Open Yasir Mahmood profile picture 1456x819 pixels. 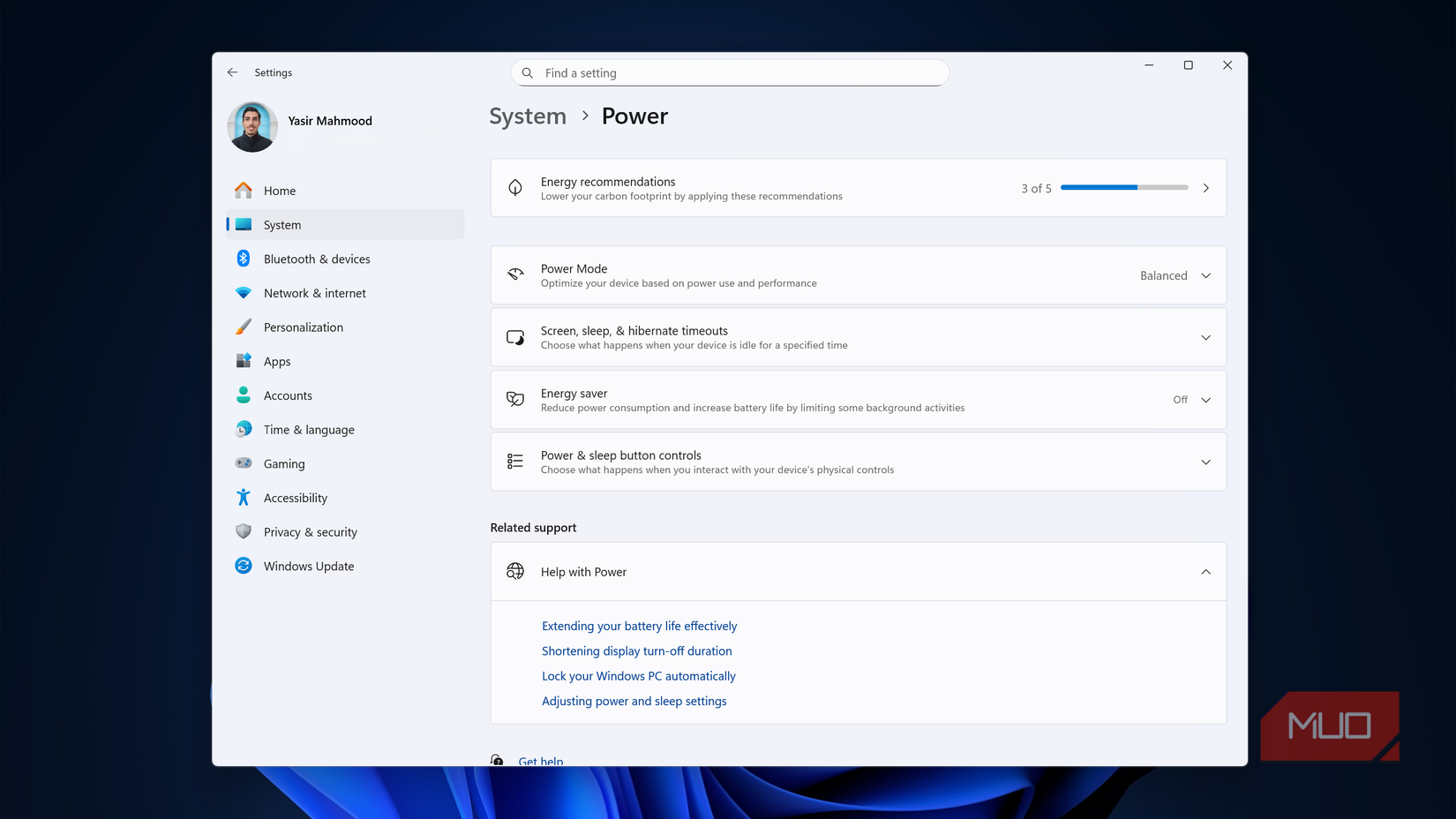[252, 127]
